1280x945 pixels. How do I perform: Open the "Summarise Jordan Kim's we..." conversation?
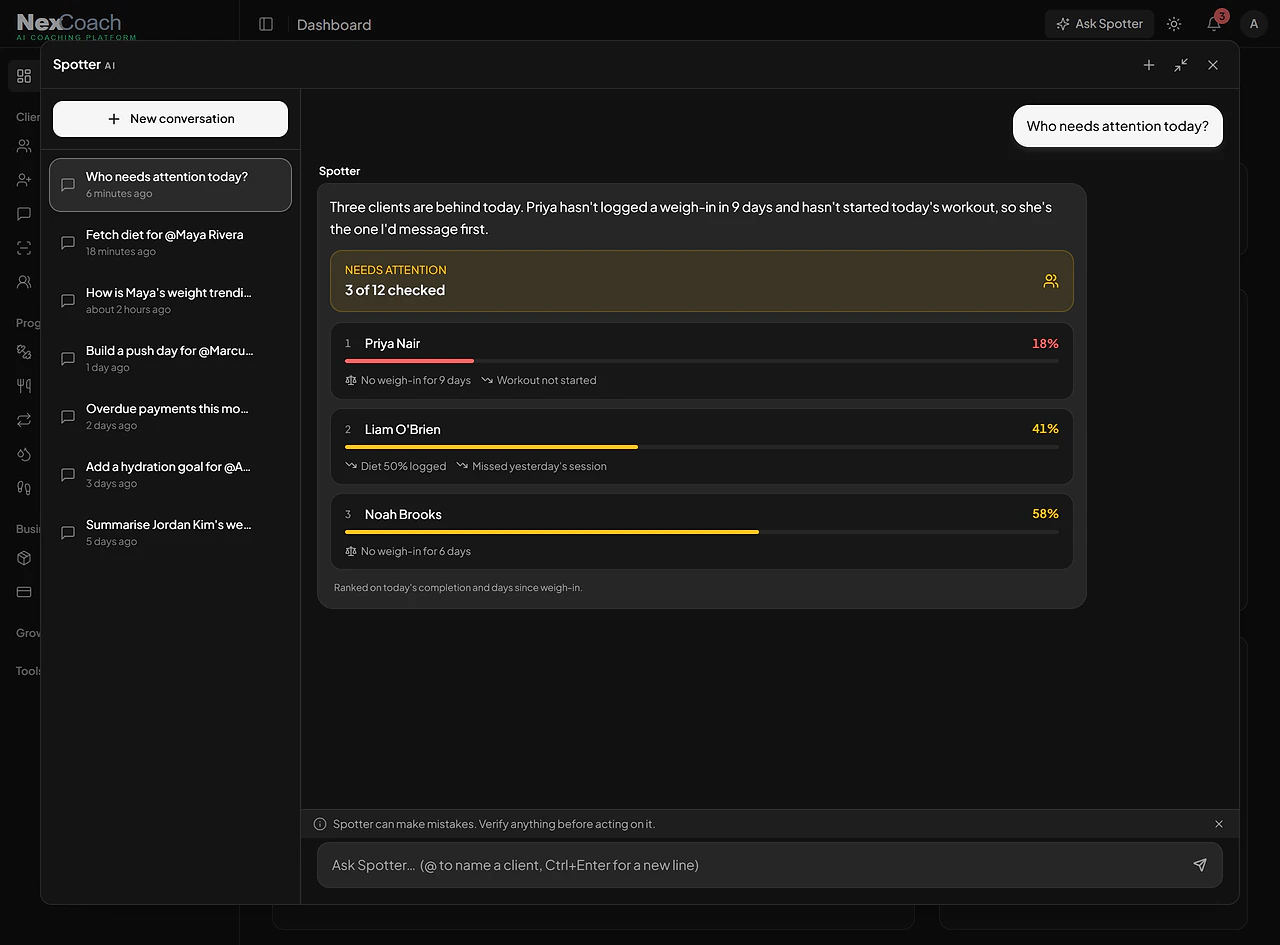point(170,533)
